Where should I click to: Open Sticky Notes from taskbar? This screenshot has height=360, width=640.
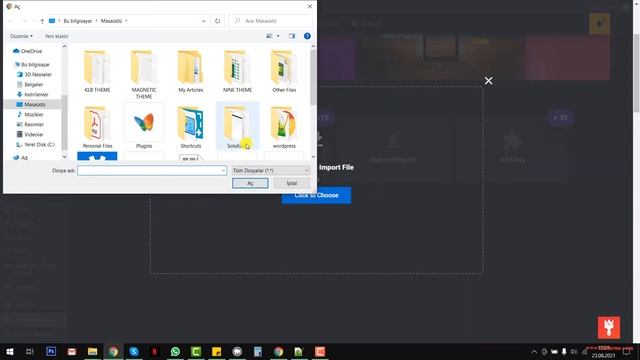[216, 351]
